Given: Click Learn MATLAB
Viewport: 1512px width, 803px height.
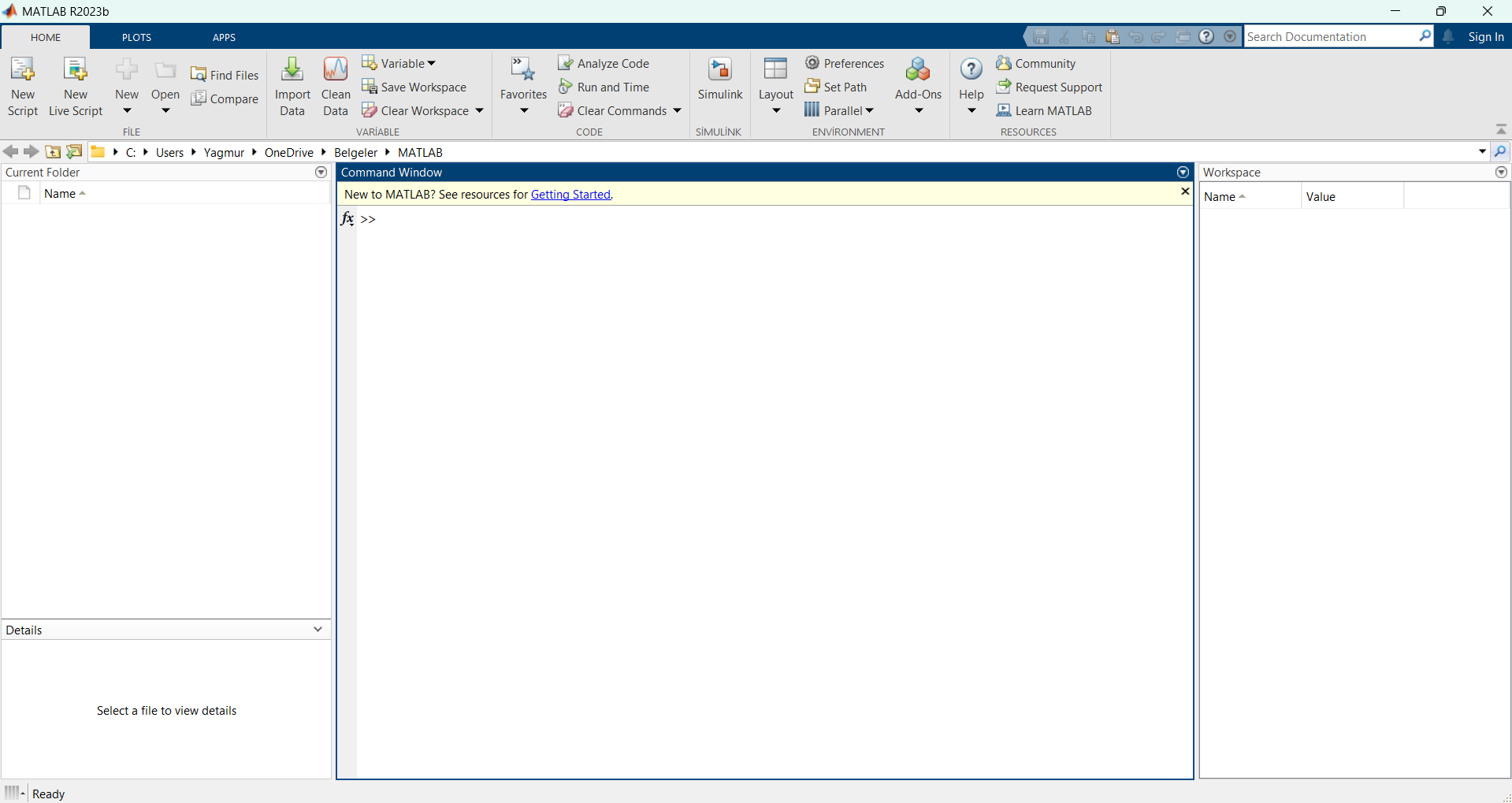Looking at the screenshot, I should tap(1044, 110).
